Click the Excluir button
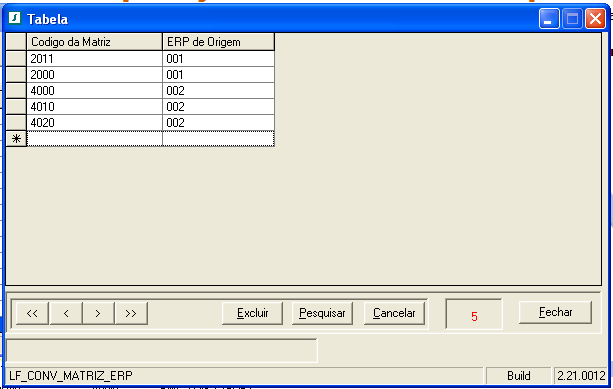Viewport: 613px width, 389px height. click(253, 313)
